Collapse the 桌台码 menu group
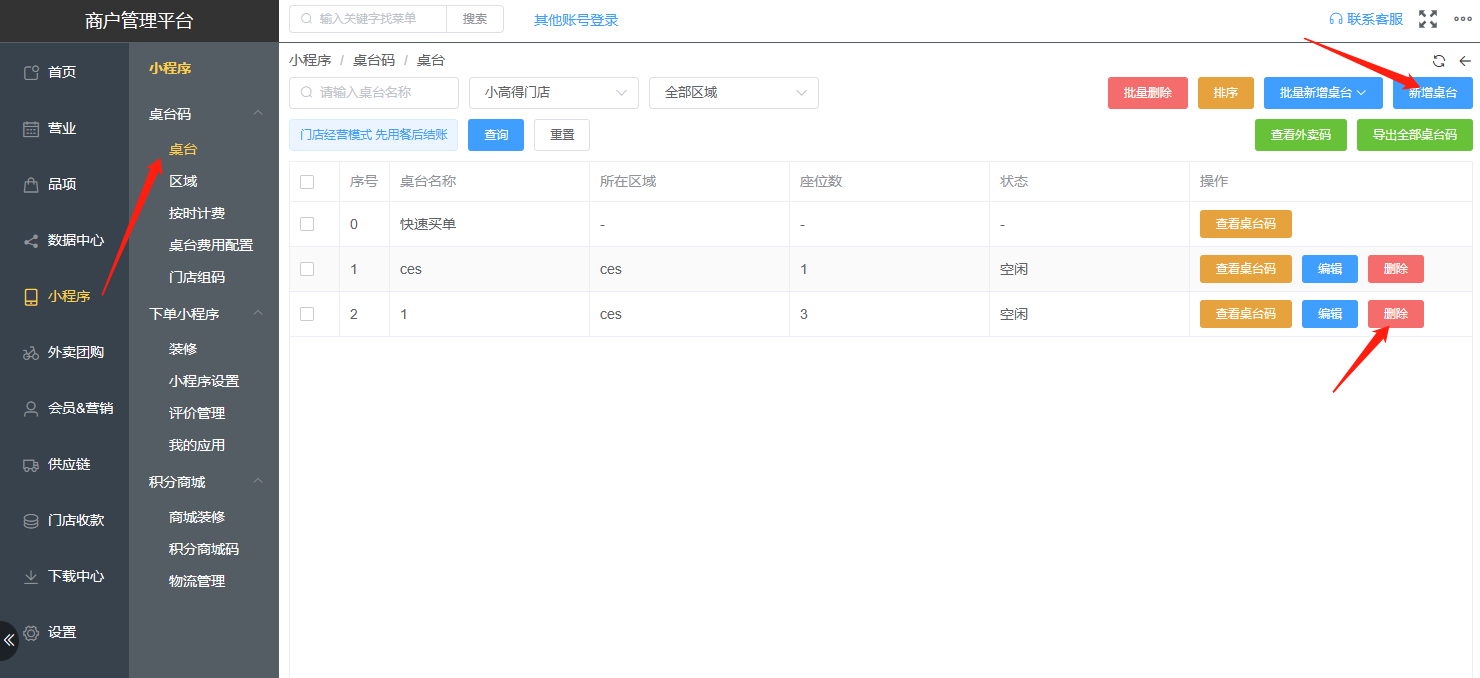The image size is (1480, 678). pyautogui.click(x=258, y=113)
